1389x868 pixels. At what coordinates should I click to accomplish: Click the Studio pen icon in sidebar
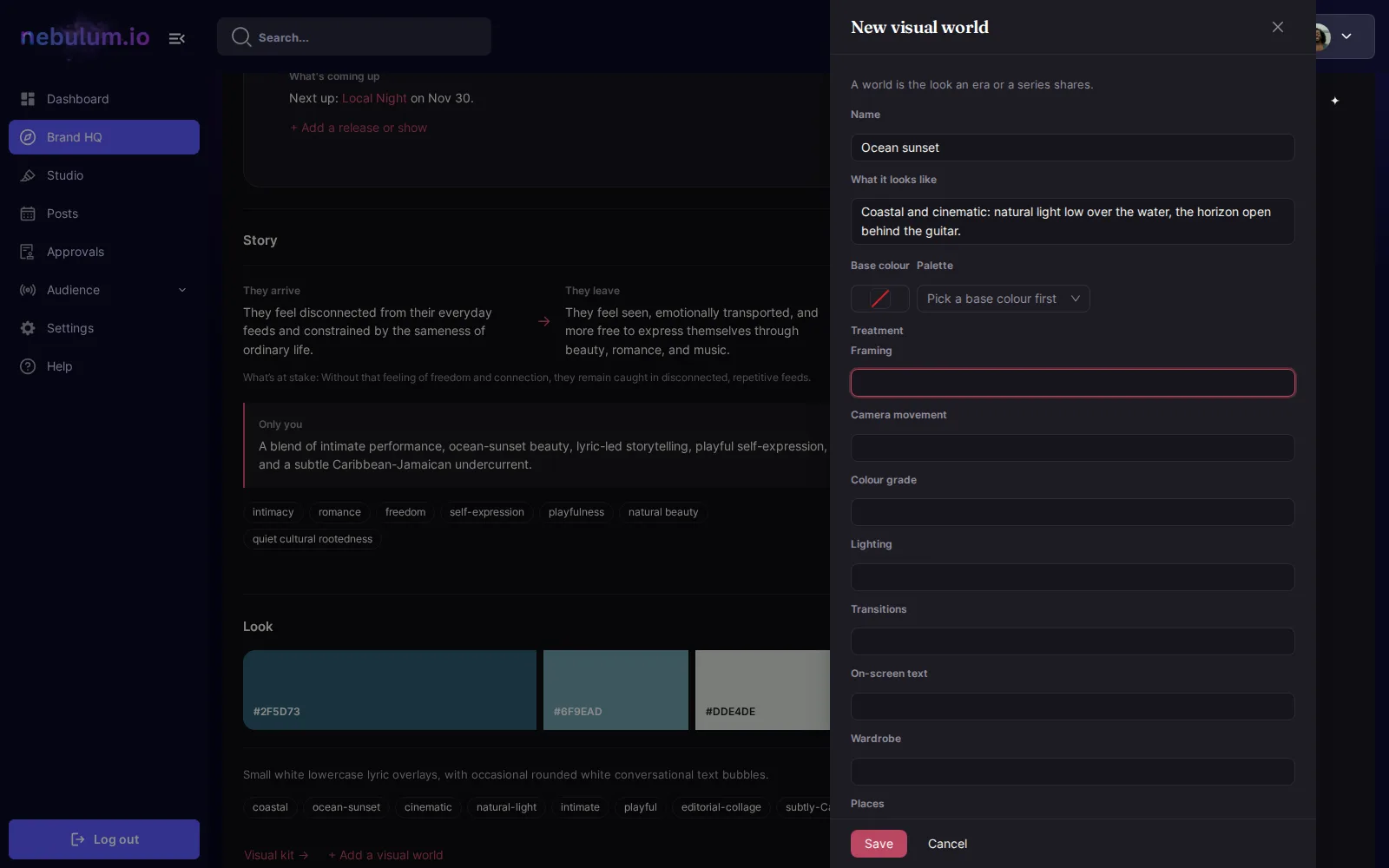click(x=28, y=175)
